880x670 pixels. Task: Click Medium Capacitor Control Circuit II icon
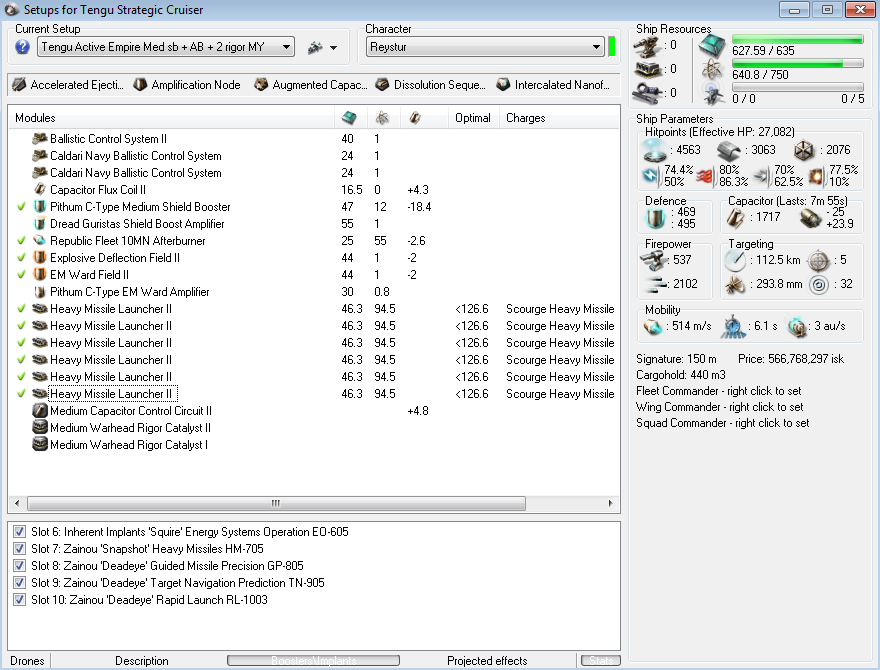click(40, 411)
